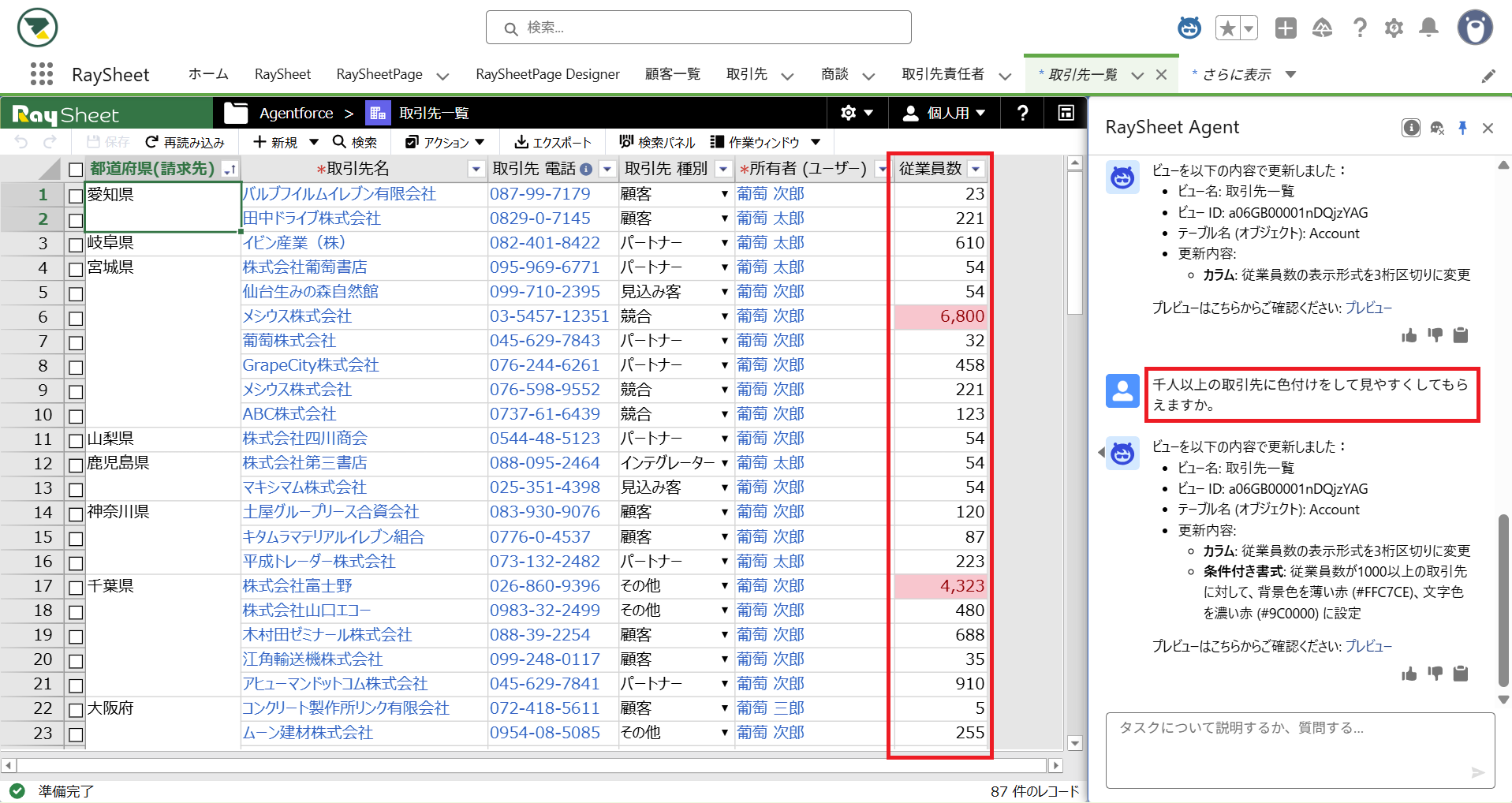The height and width of the screenshot is (803, 1512).
Task: Click thumbs up on the latest agent reply
Action: [1409, 674]
